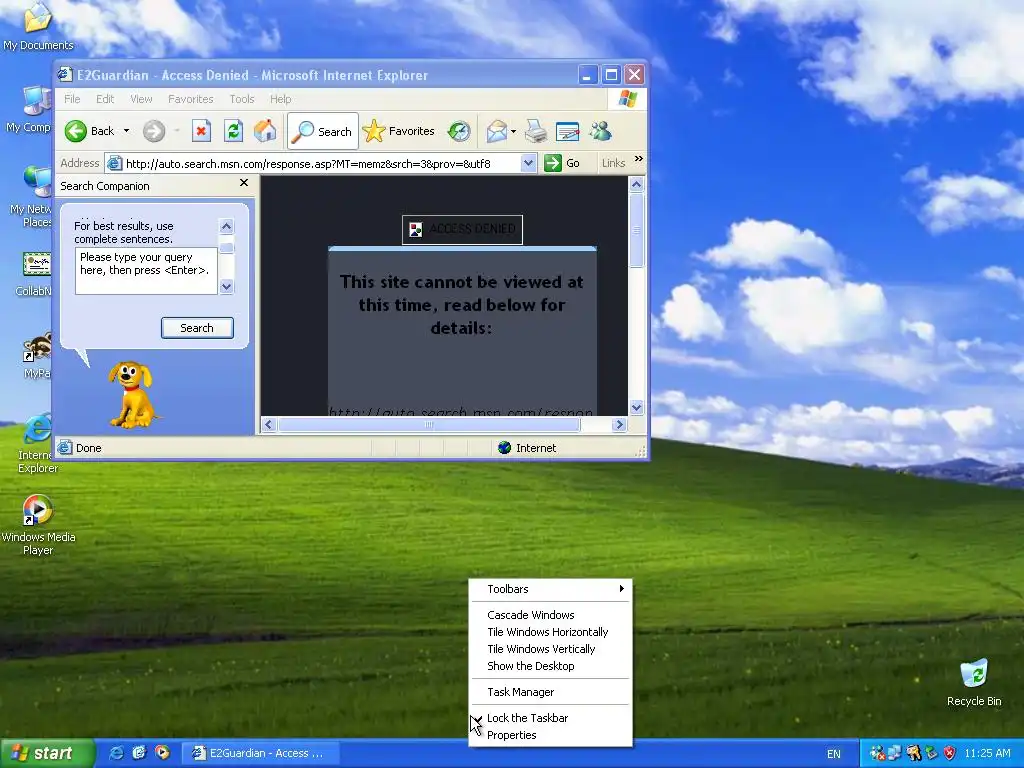The width and height of the screenshot is (1024, 768).
Task: Expand the Toolbars submenu in context menu
Action: [x=551, y=589]
